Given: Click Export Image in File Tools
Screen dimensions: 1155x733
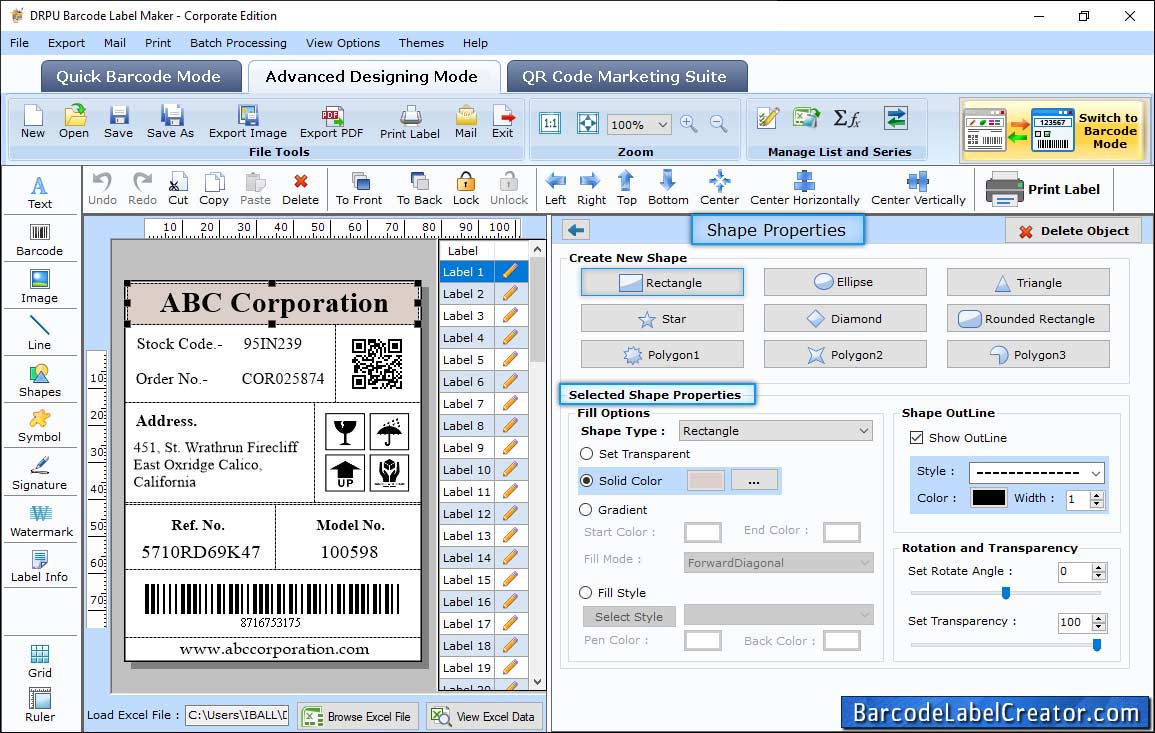Looking at the screenshot, I should (x=248, y=122).
